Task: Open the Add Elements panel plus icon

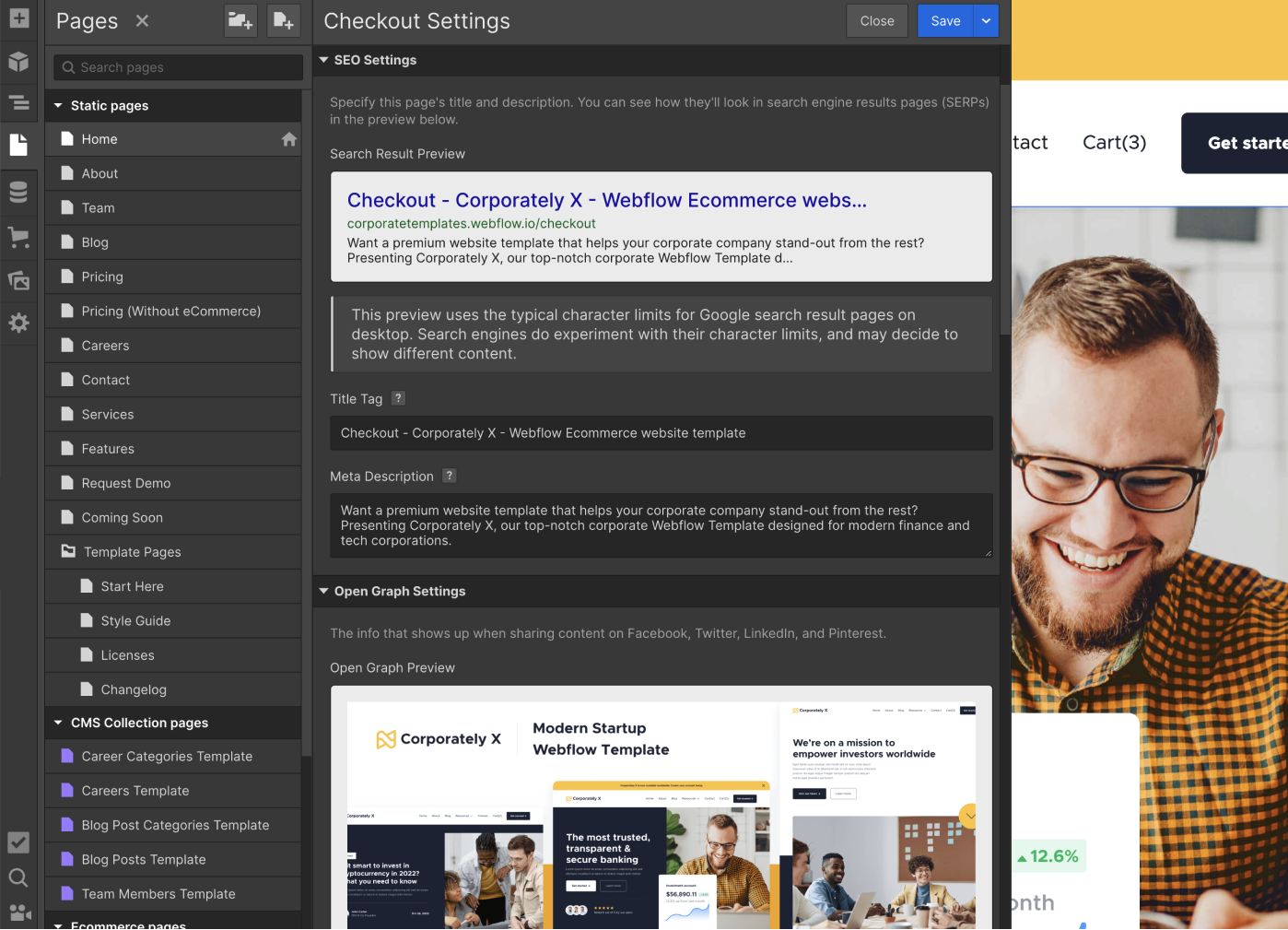Action: [18, 18]
